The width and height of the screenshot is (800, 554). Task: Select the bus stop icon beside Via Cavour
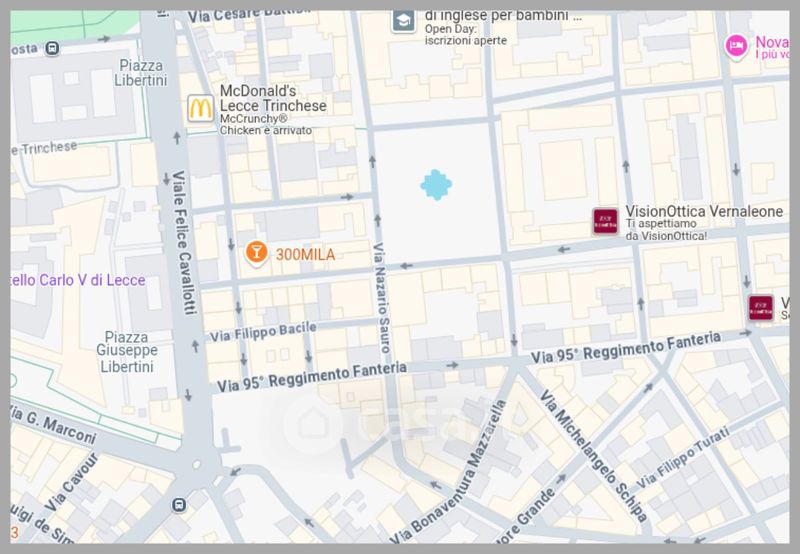point(179,505)
